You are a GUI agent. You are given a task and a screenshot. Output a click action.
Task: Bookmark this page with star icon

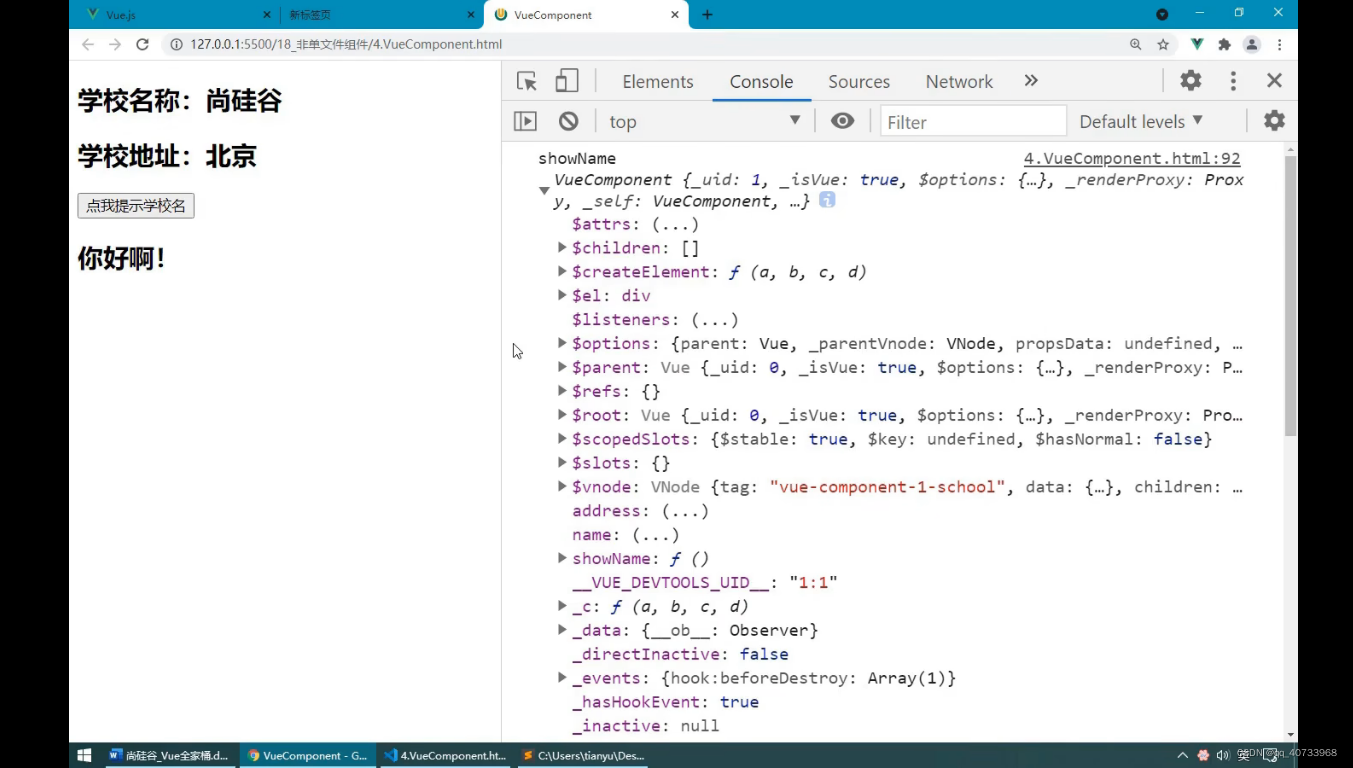pyautogui.click(x=1163, y=44)
